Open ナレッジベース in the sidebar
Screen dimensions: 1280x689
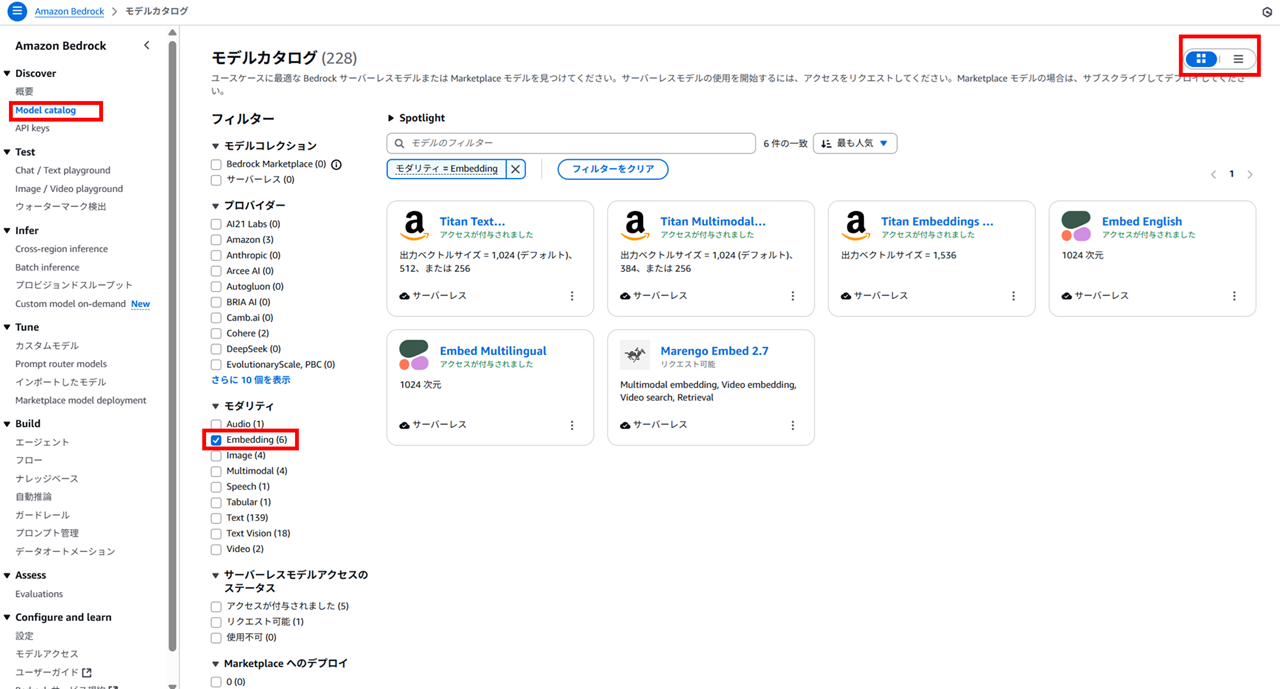coord(46,478)
